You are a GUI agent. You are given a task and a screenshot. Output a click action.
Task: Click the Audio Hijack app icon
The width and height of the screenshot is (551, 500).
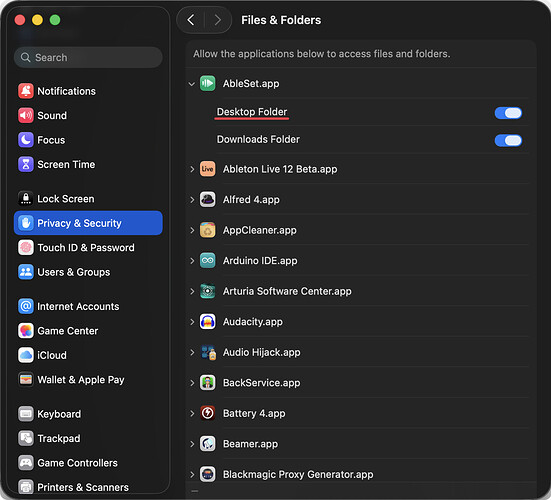tap(207, 352)
